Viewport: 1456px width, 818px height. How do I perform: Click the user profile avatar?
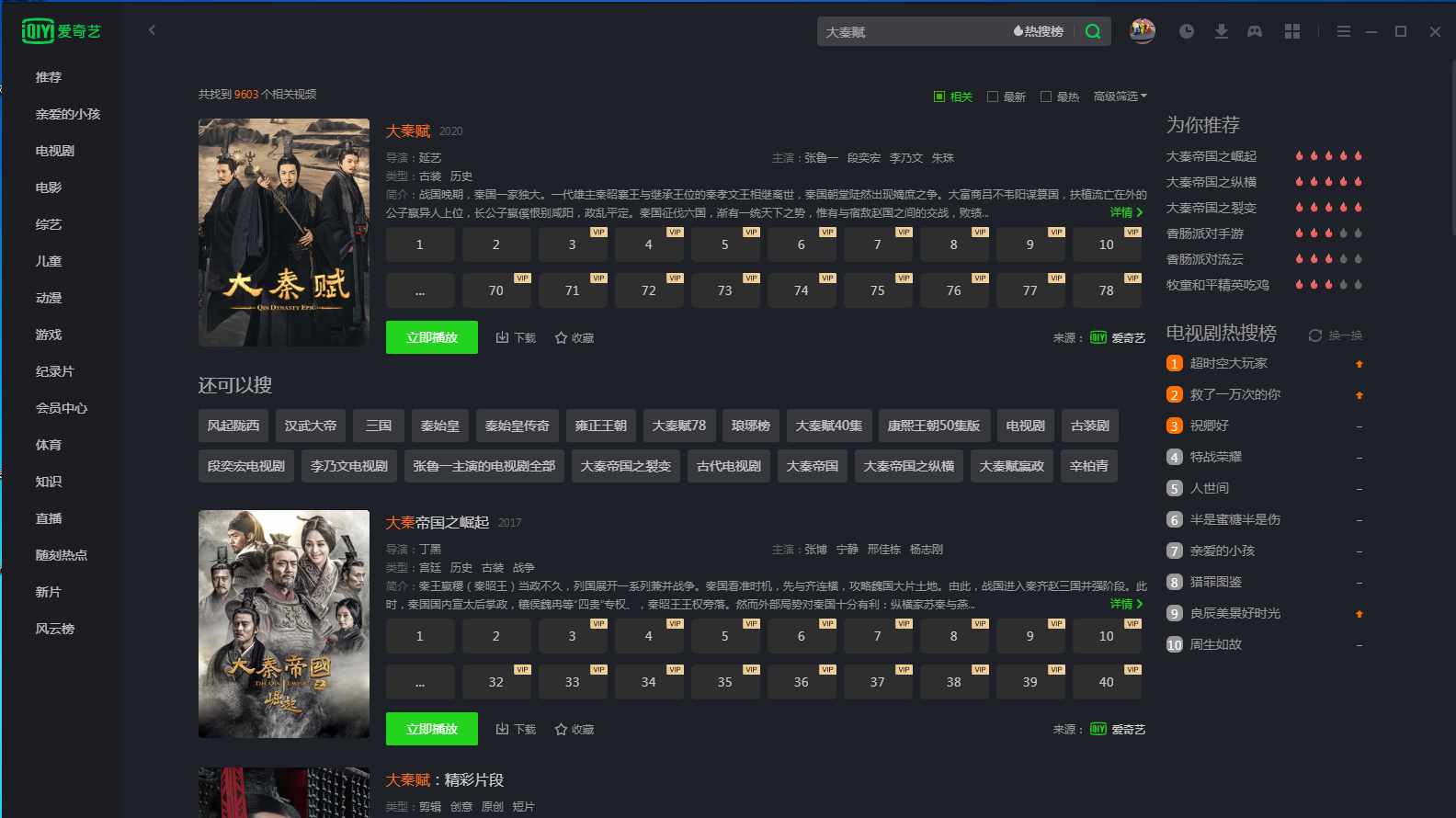[x=1143, y=31]
